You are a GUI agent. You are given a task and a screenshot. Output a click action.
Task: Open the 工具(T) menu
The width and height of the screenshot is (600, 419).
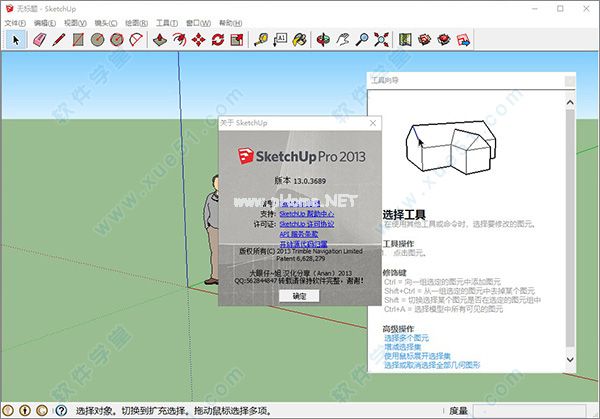pos(167,23)
